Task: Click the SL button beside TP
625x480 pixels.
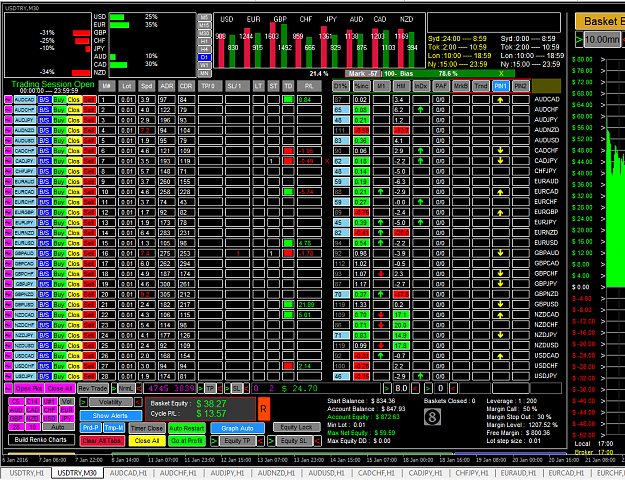Action: coord(236,388)
